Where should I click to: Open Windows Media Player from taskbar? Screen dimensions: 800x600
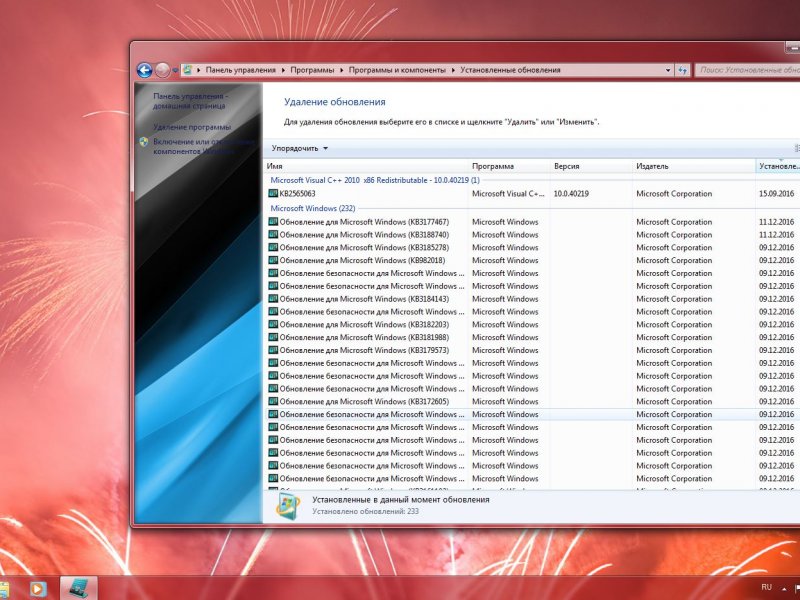point(38,589)
